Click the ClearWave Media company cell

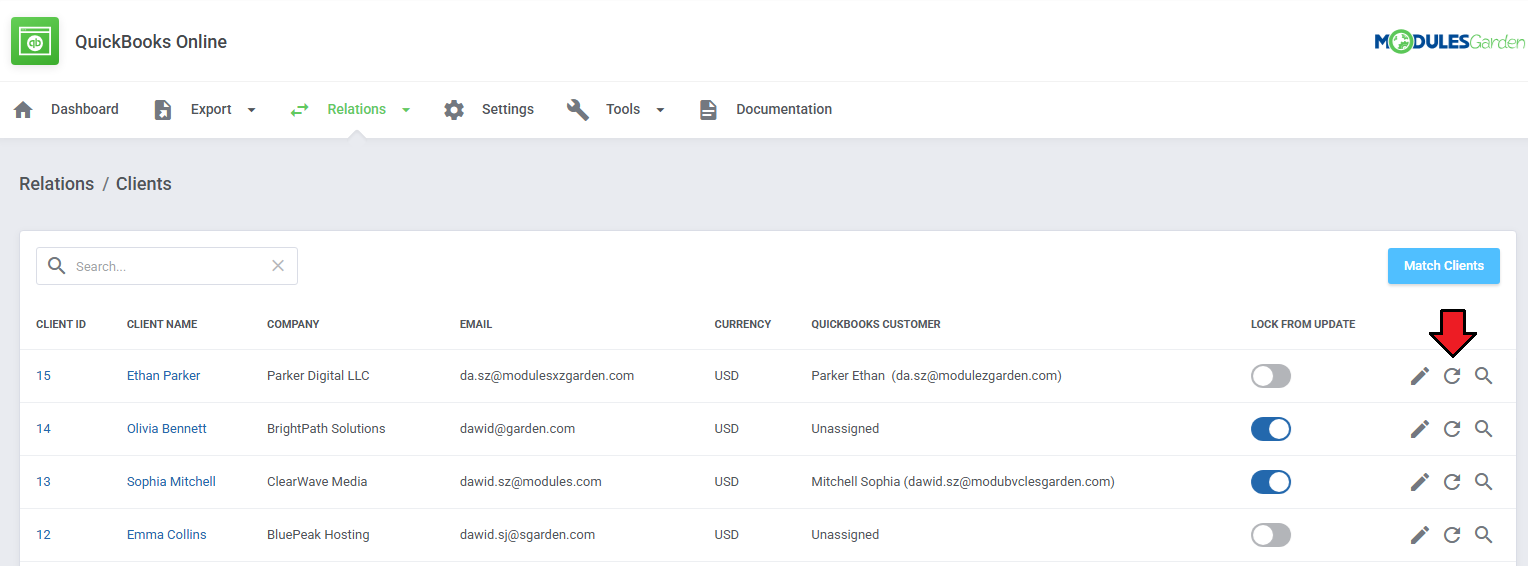coord(317,482)
